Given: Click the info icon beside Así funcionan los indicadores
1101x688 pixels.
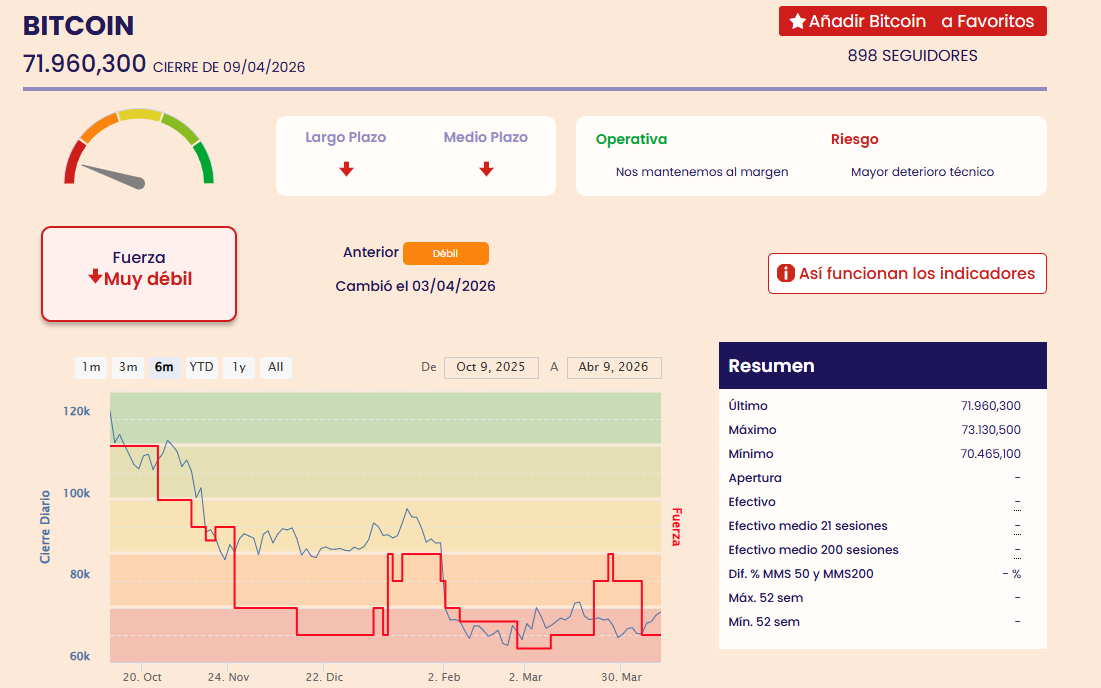Looking at the screenshot, I should point(785,273).
